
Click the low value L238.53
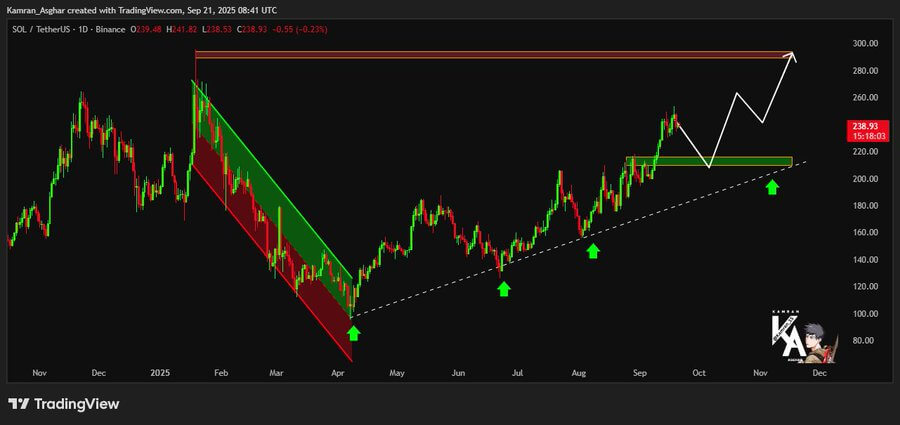pyautogui.click(x=216, y=29)
